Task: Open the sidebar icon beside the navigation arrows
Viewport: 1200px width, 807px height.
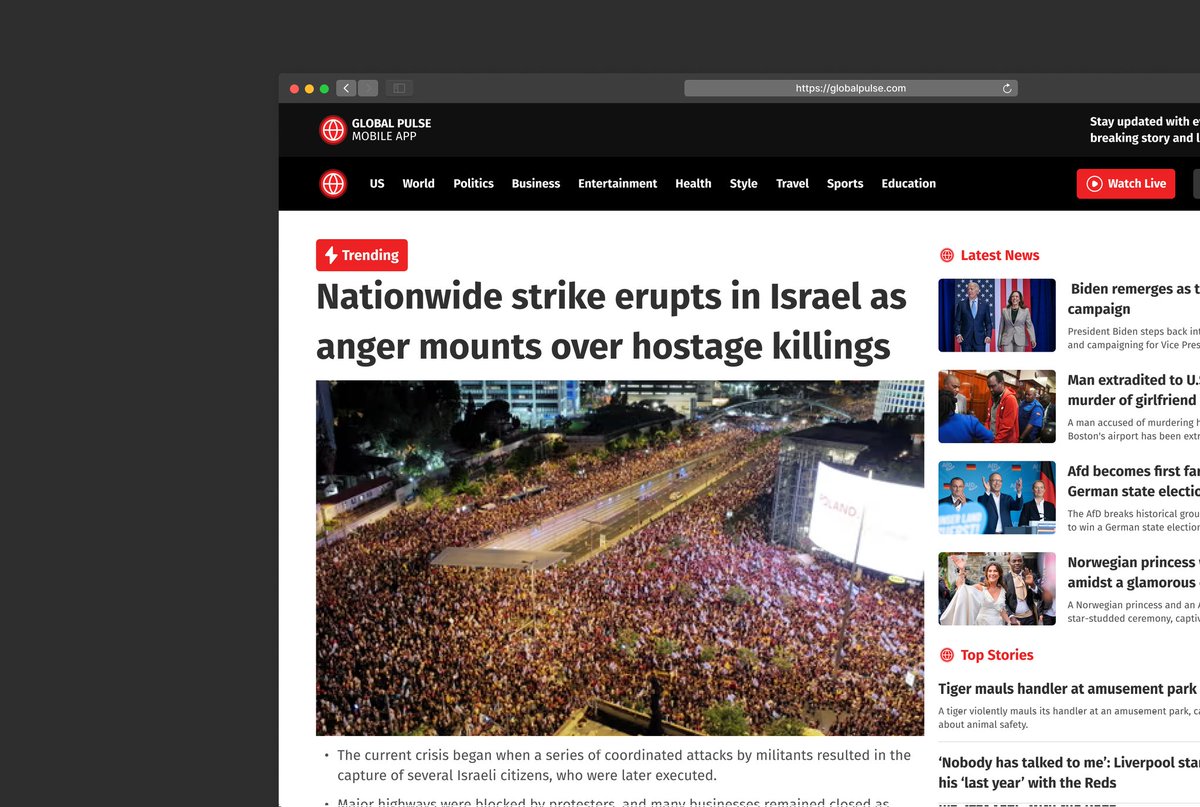Action: coord(399,88)
